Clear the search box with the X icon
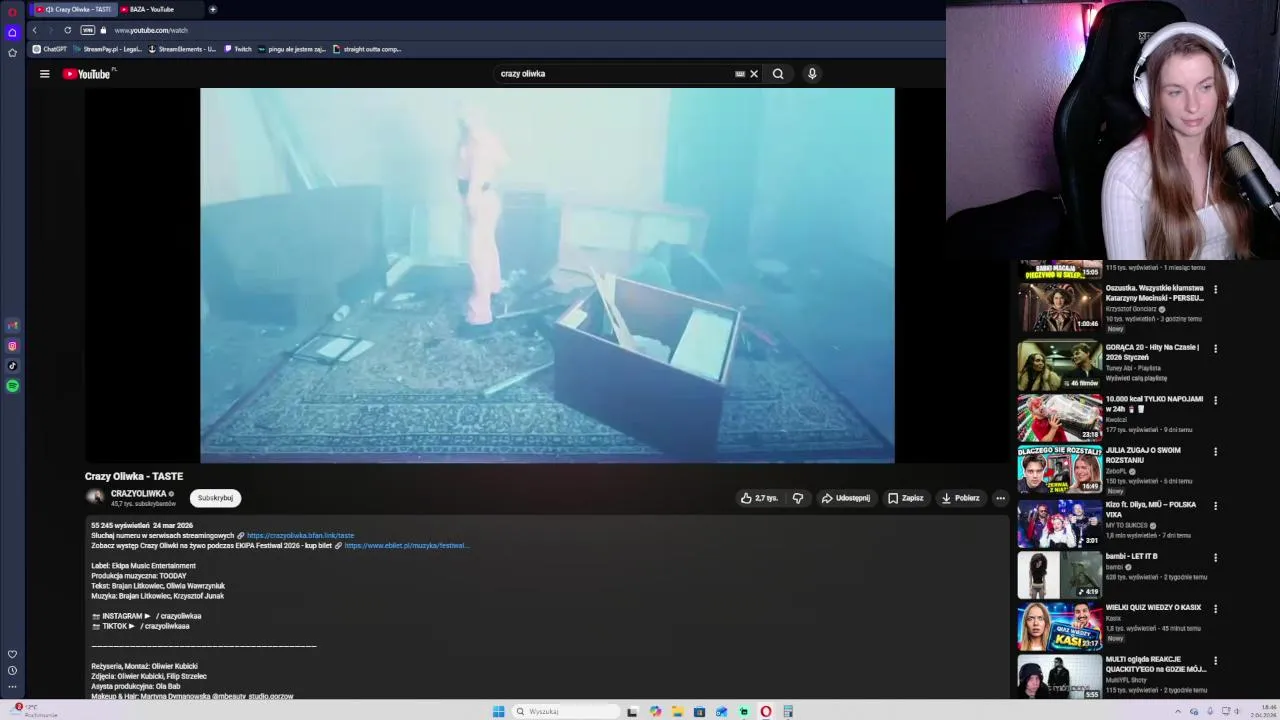Viewport: 1280px width, 720px height. (x=754, y=74)
